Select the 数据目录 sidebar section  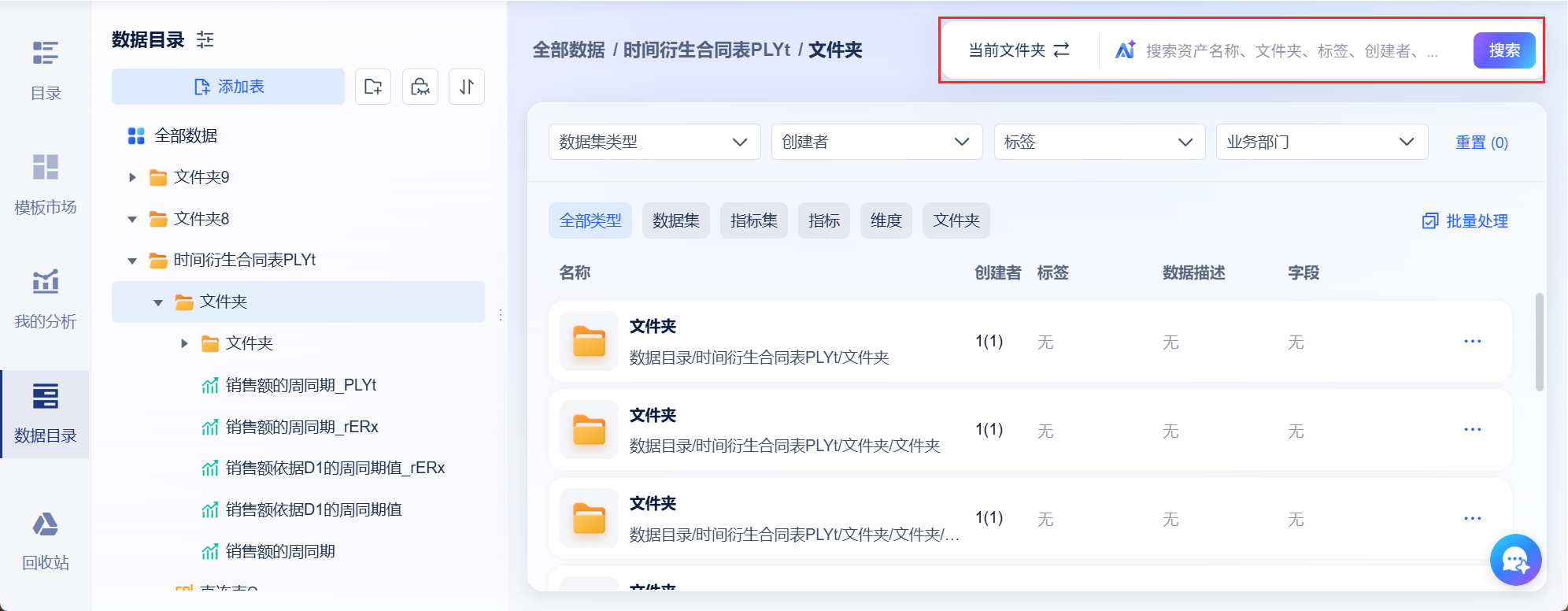click(x=46, y=413)
